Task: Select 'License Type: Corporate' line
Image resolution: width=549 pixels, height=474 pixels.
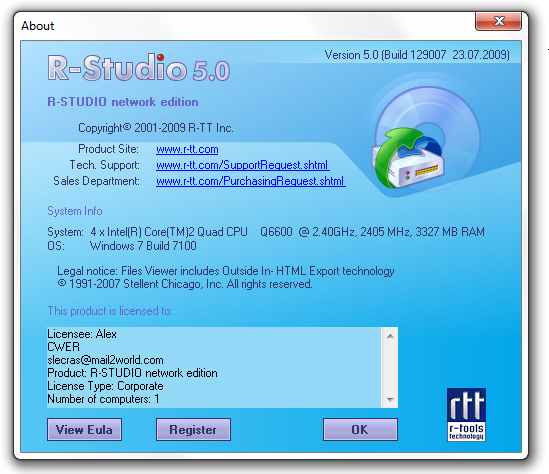Action: pos(105,386)
